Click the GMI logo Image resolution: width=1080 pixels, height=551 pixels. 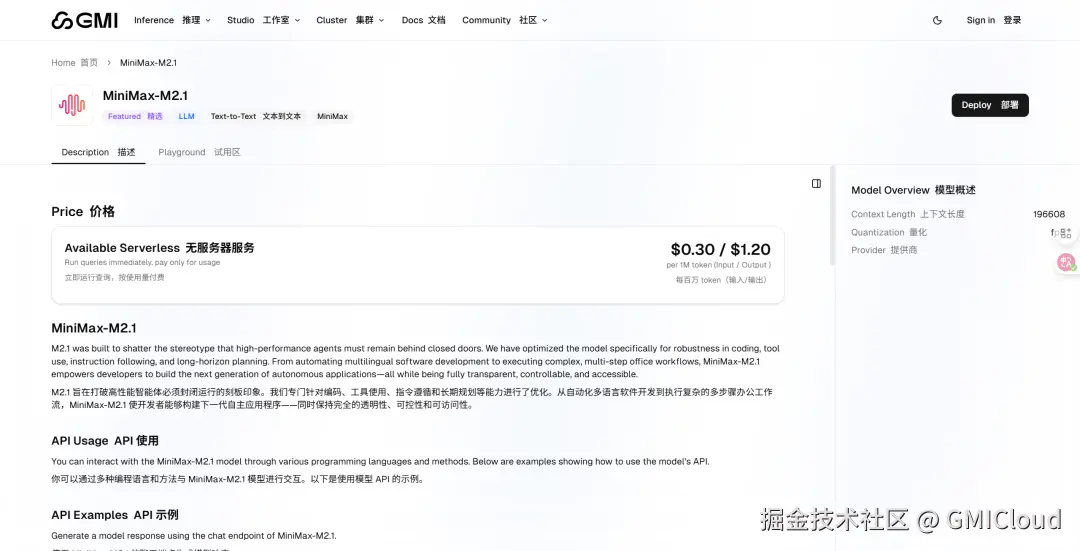[85, 20]
